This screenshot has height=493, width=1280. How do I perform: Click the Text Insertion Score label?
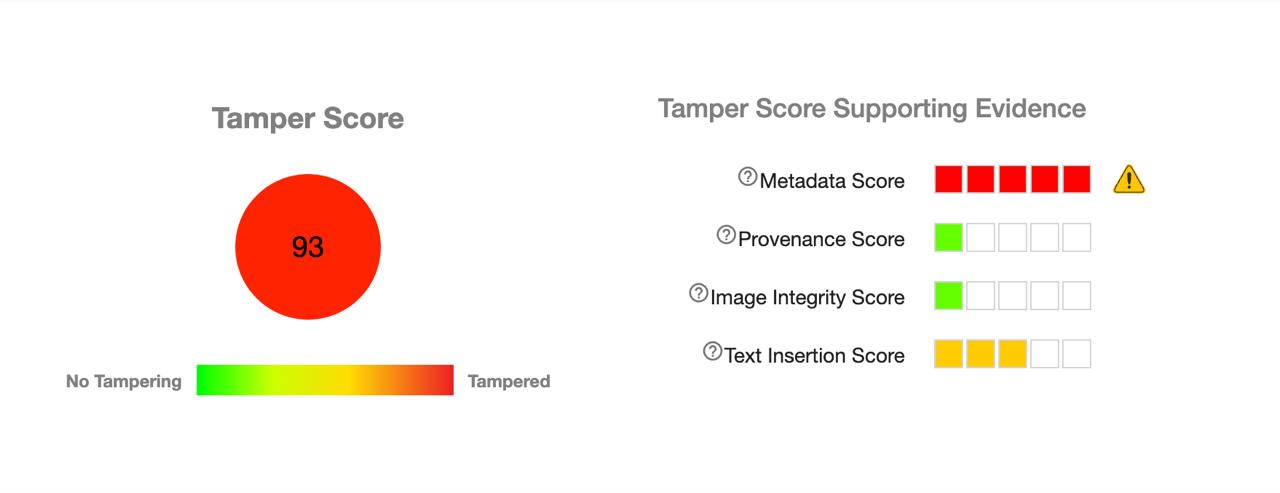[814, 355]
